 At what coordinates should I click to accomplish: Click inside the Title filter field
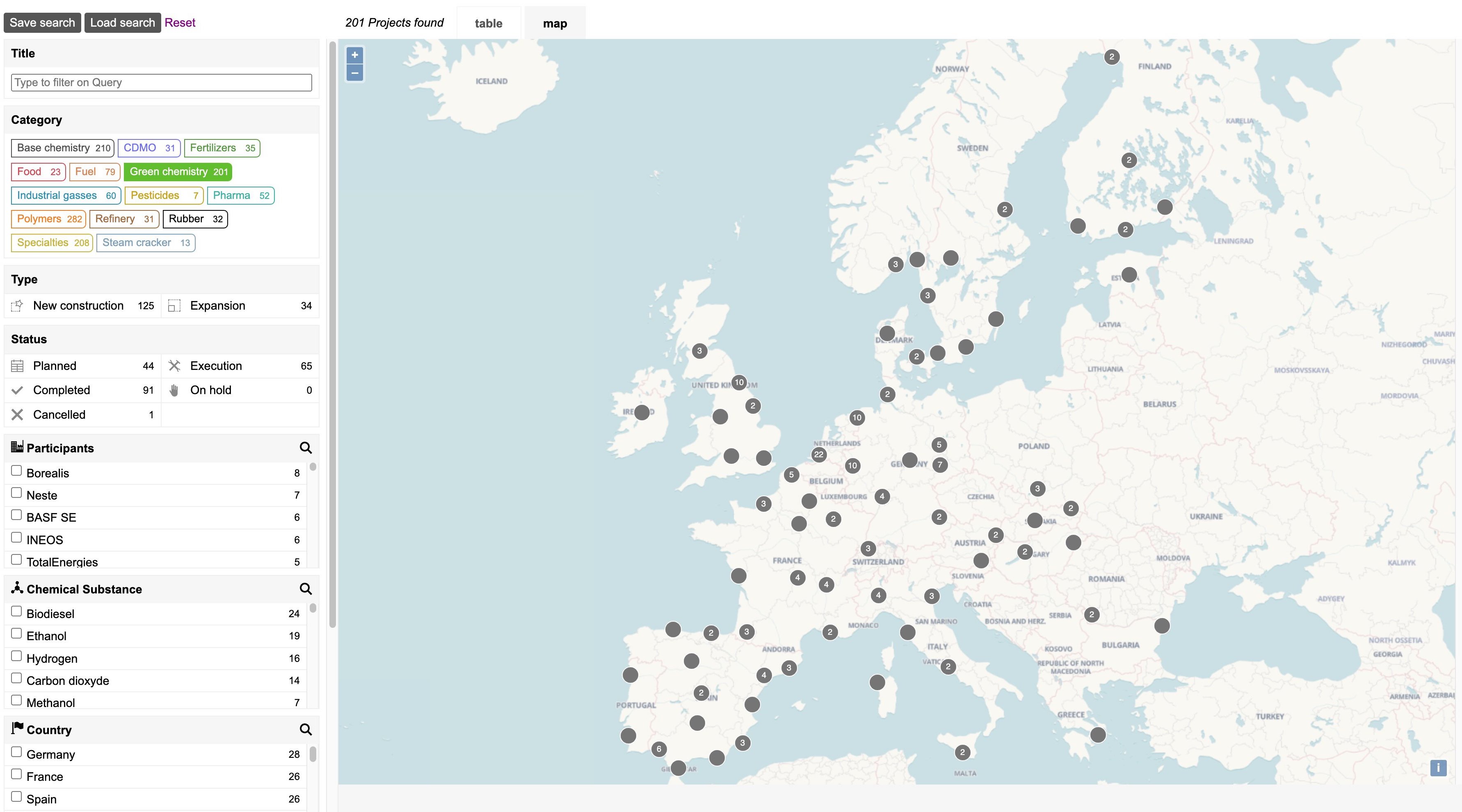pos(161,82)
